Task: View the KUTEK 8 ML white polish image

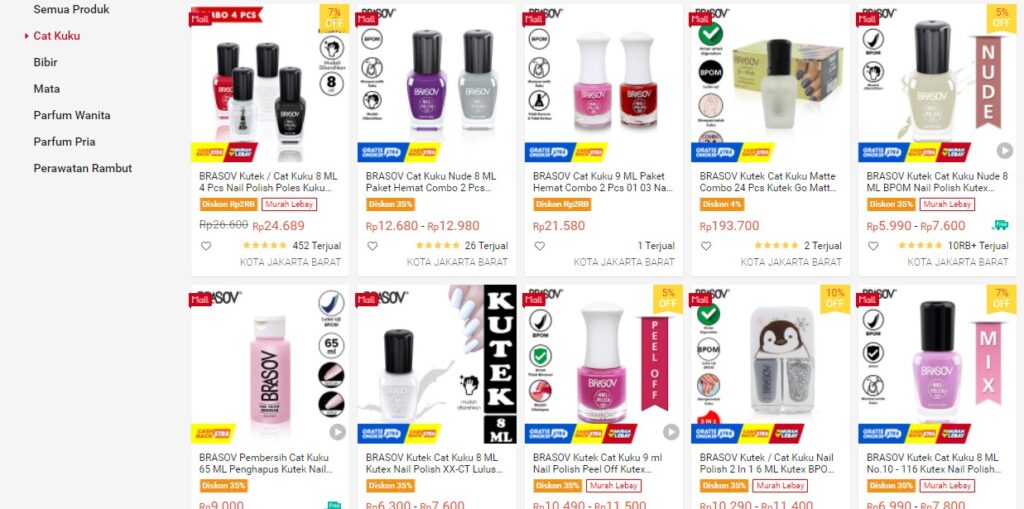Action: click(x=436, y=364)
